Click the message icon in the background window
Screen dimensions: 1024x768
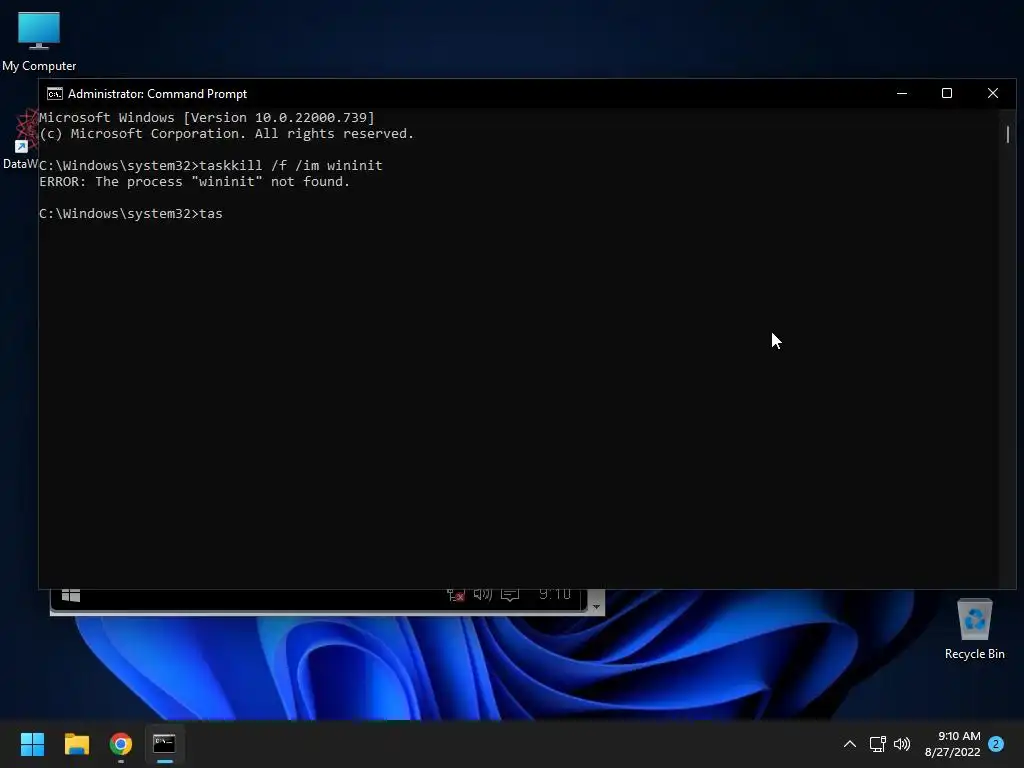510,594
